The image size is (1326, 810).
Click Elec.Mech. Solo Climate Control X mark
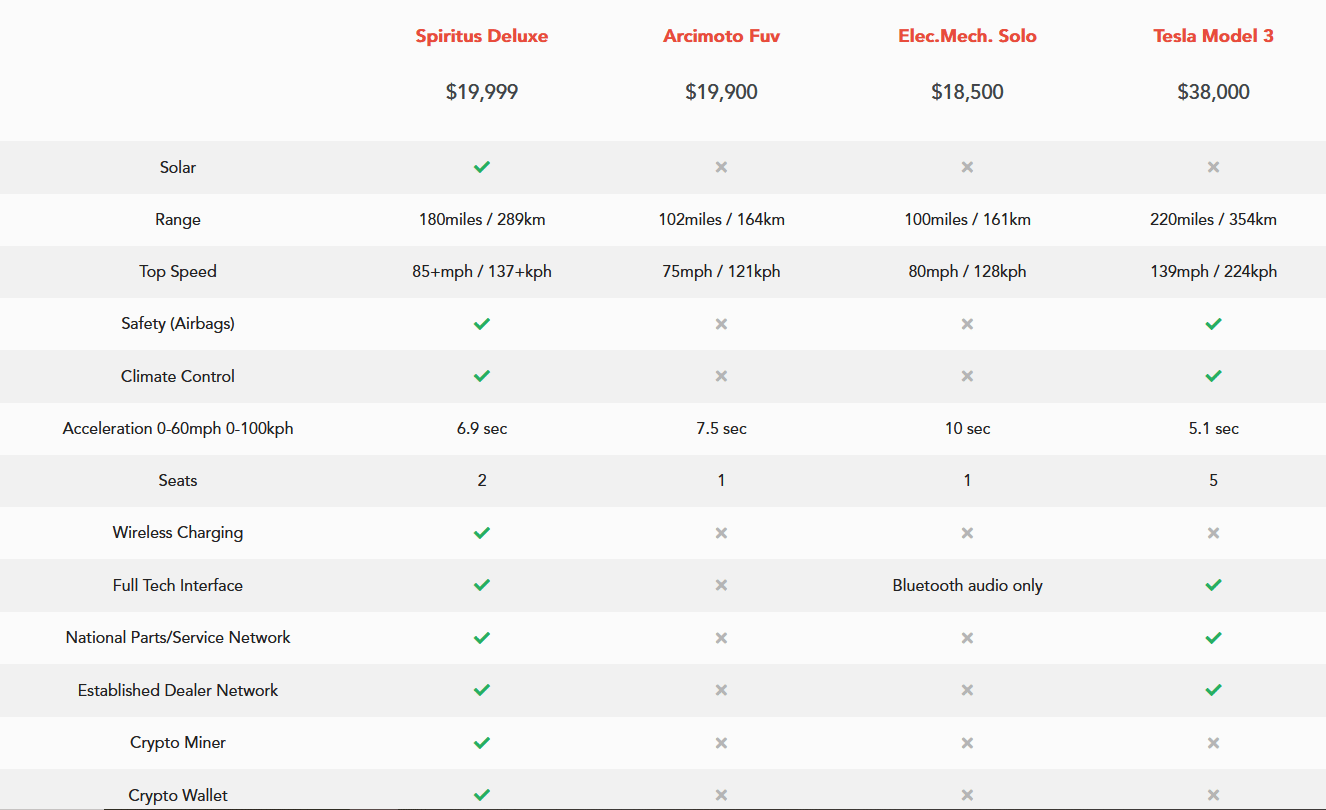[967, 376]
